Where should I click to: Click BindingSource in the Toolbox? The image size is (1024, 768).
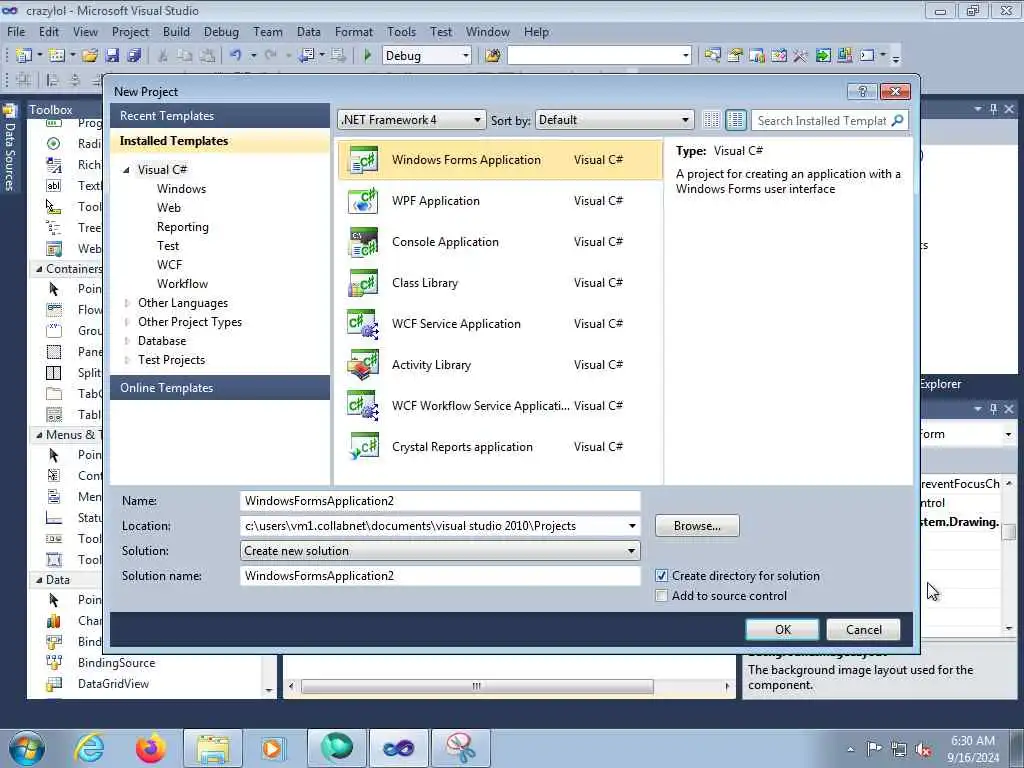pyautogui.click(x=116, y=663)
